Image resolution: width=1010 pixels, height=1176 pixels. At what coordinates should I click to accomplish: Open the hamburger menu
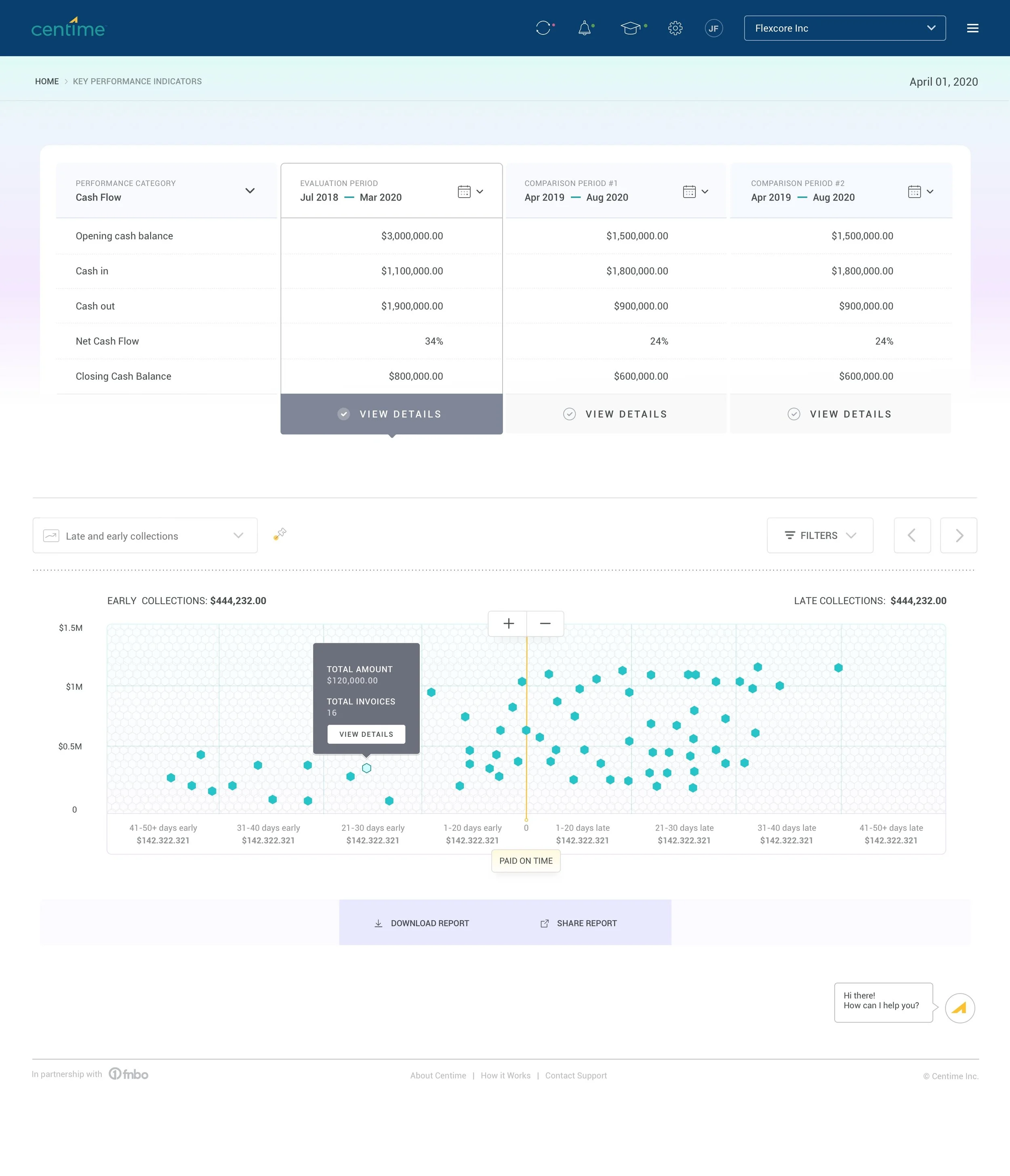972,28
